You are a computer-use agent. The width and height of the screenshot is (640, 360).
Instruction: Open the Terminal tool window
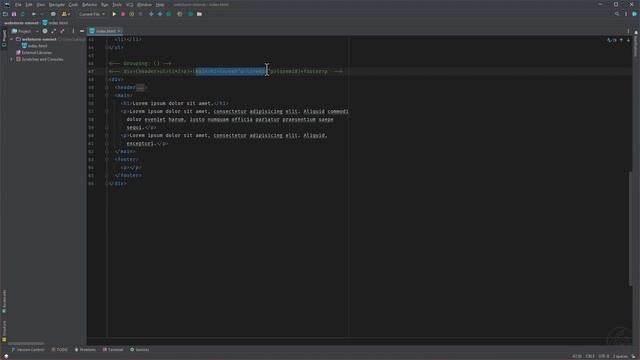113,350
